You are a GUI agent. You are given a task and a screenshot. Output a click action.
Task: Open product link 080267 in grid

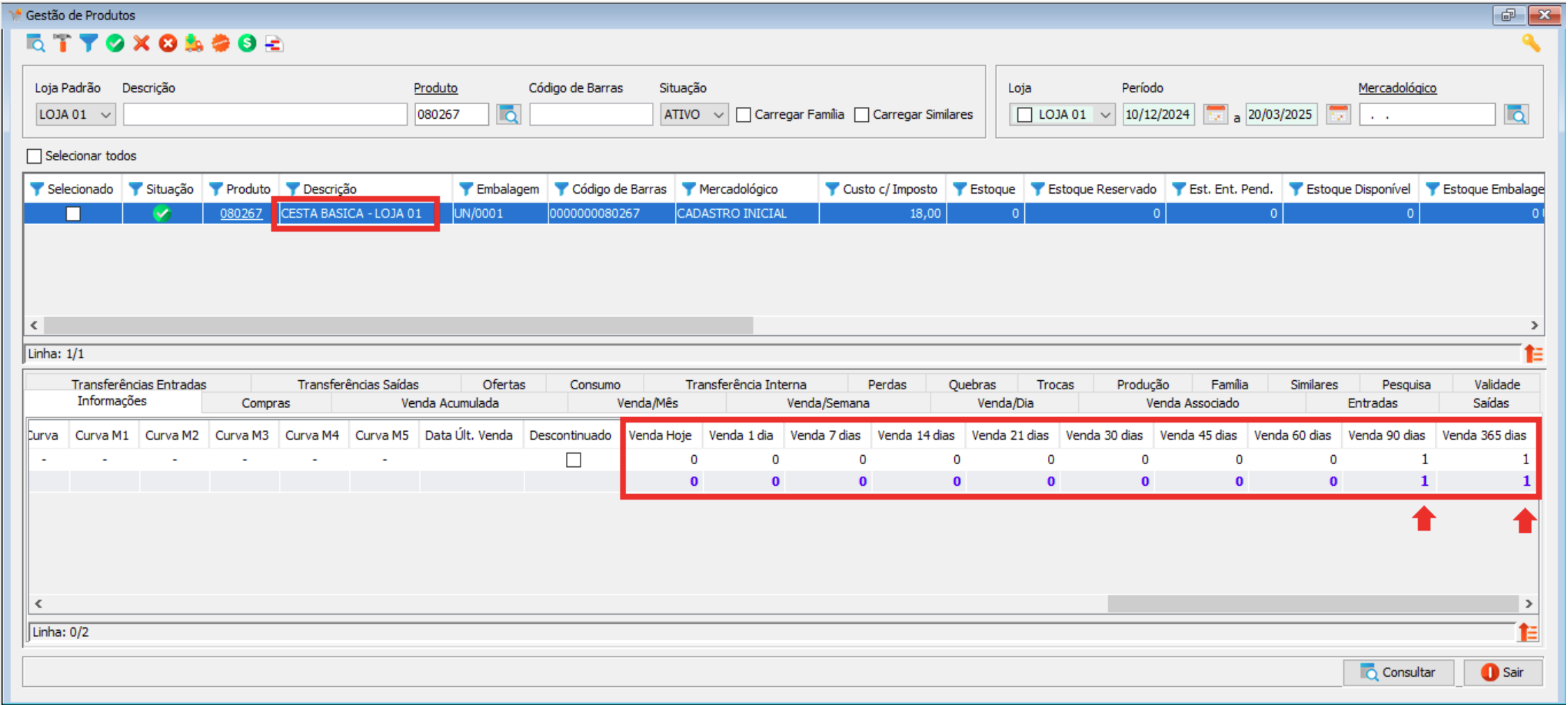pyautogui.click(x=241, y=214)
